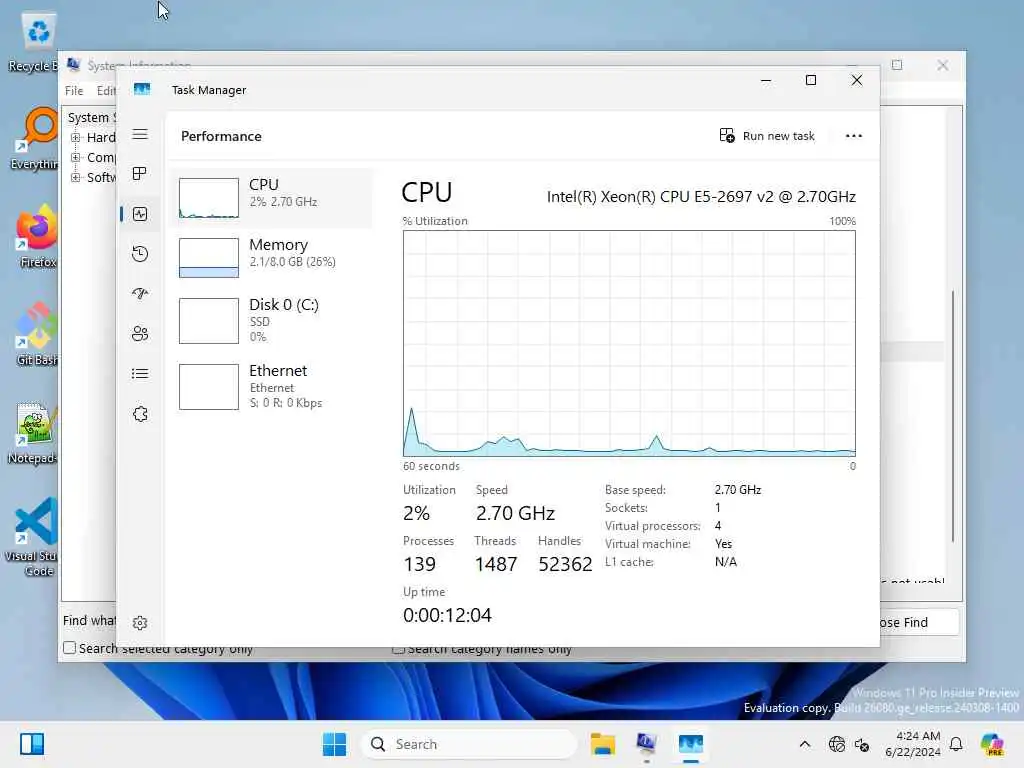Click the Handles value 52362
Screen dimensions: 1024x768
565,564
